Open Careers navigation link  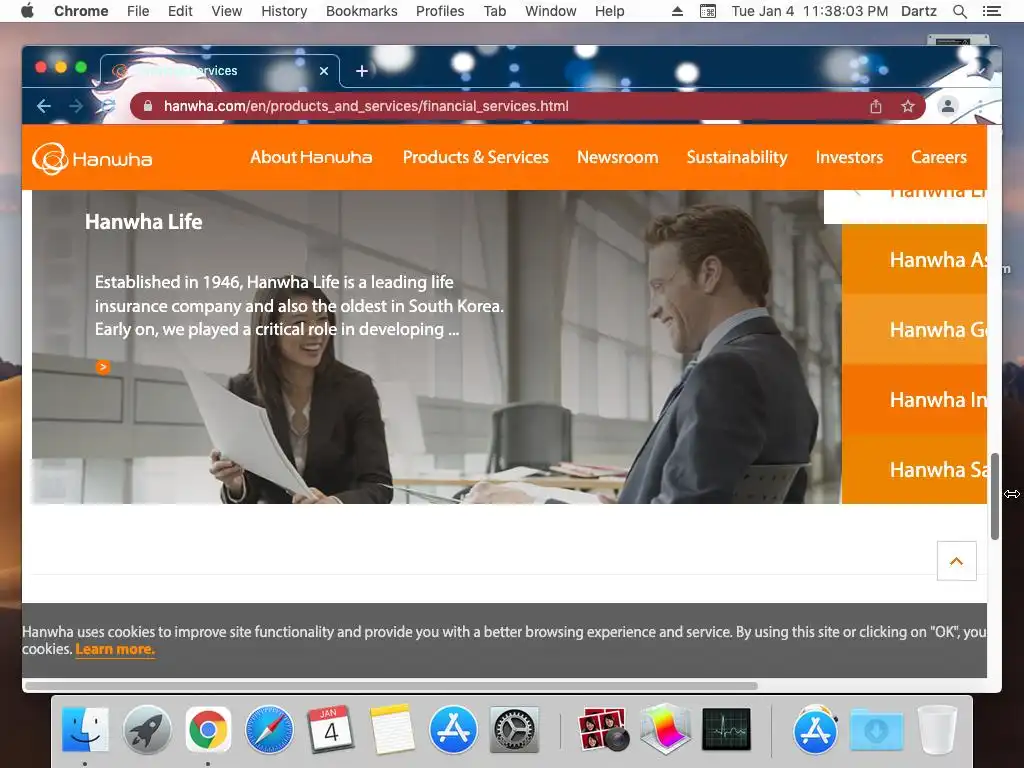938,157
